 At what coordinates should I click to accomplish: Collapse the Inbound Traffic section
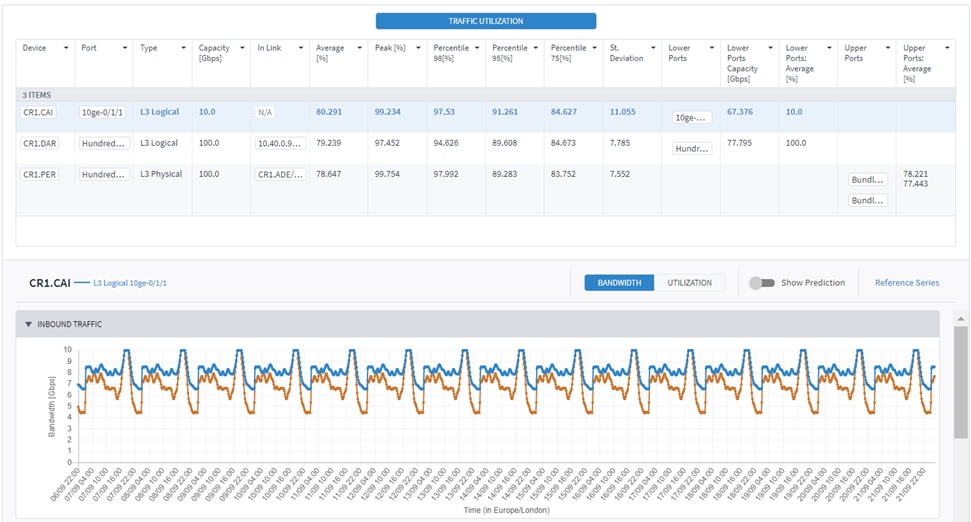[29, 324]
